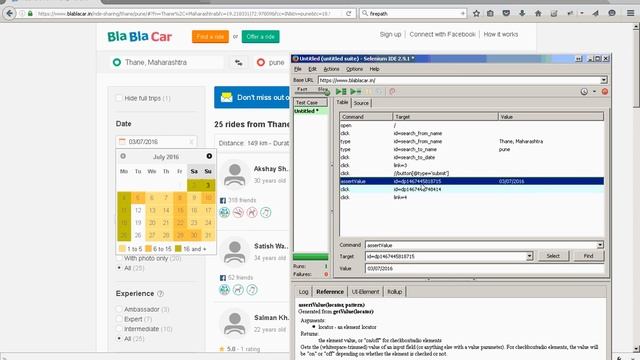Screen dimensions: 640x360
Task: Open the Help menu in Selenium IDE
Action: [x=374, y=69]
